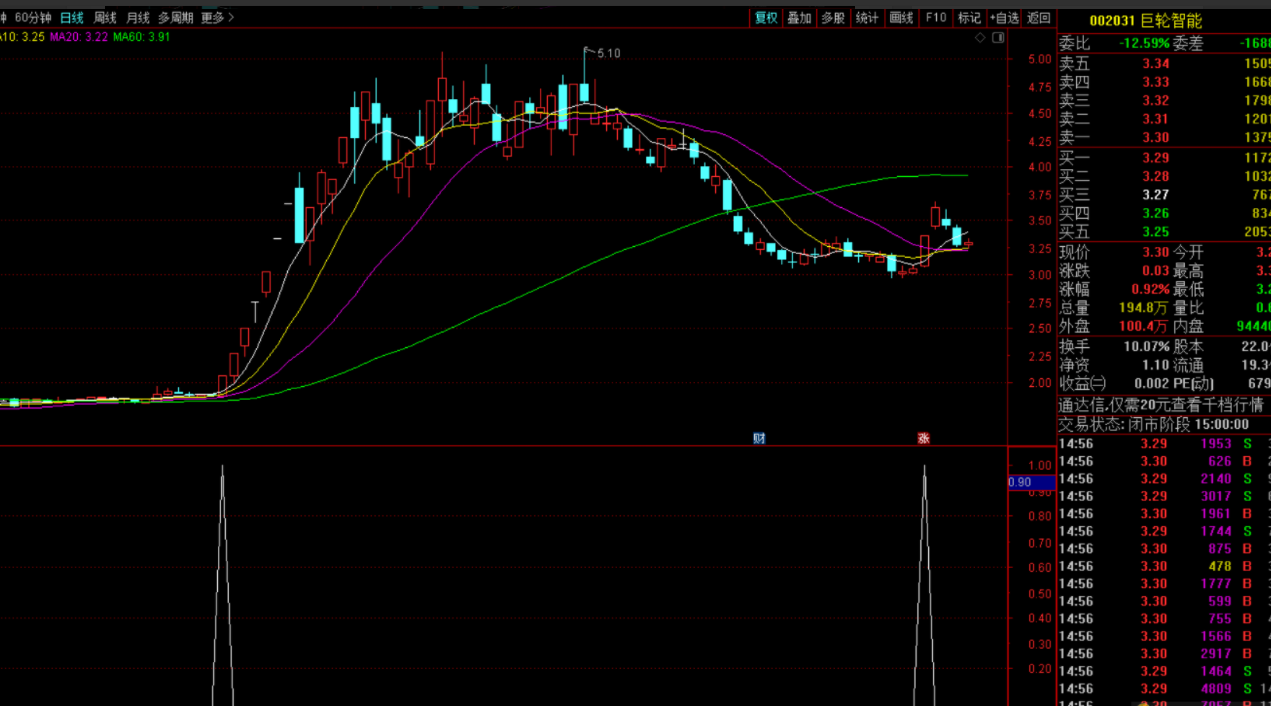Switch to the 60分钟 chart tab

(35, 18)
